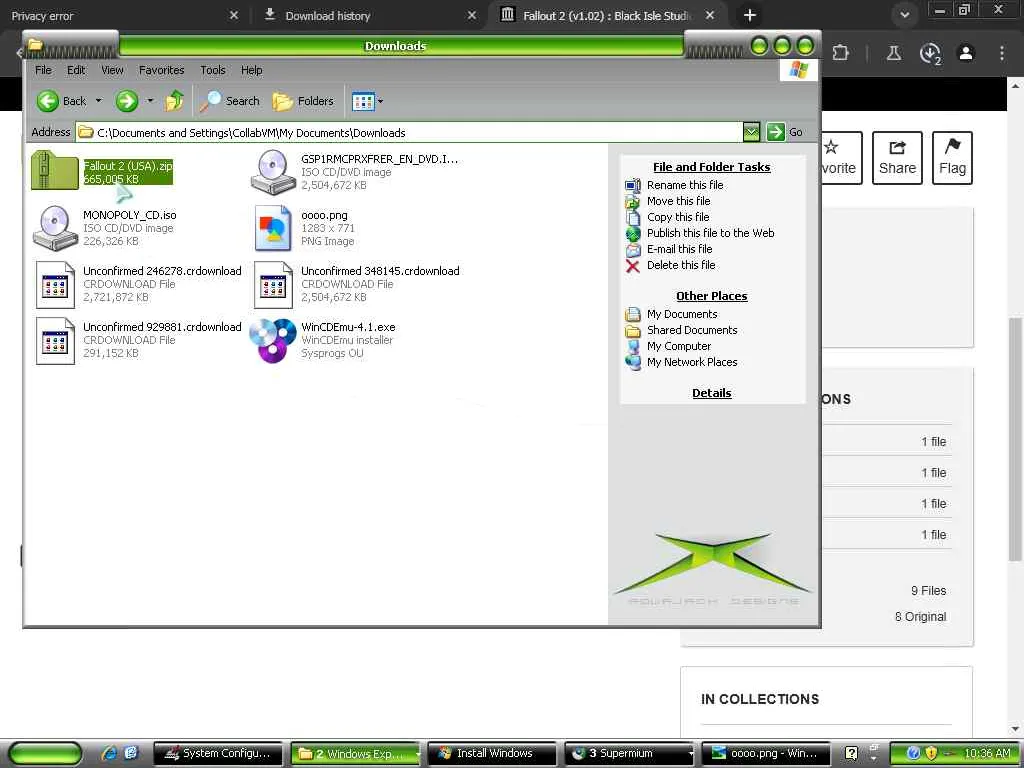The width and height of the screenshot is (1024, 768).
Task: Click Delete this file task
Action: (681, 265)
